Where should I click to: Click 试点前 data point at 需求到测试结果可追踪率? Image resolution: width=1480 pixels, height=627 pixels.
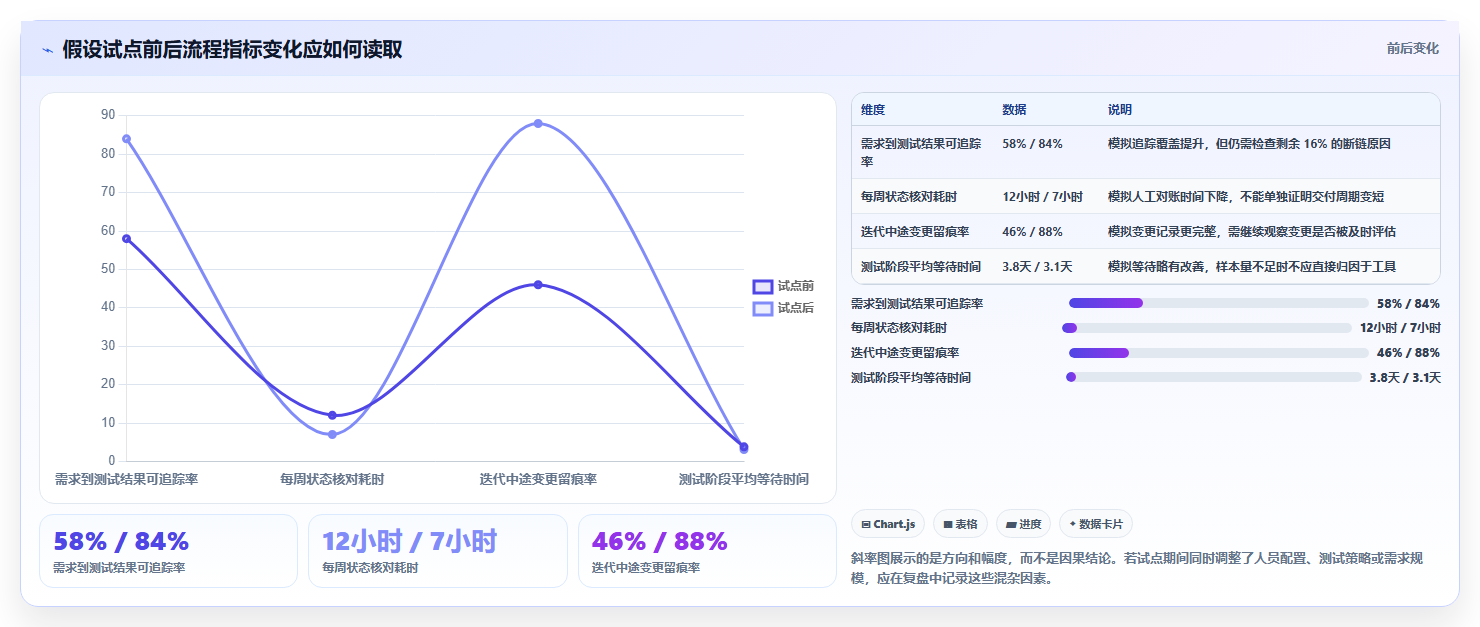126,239
